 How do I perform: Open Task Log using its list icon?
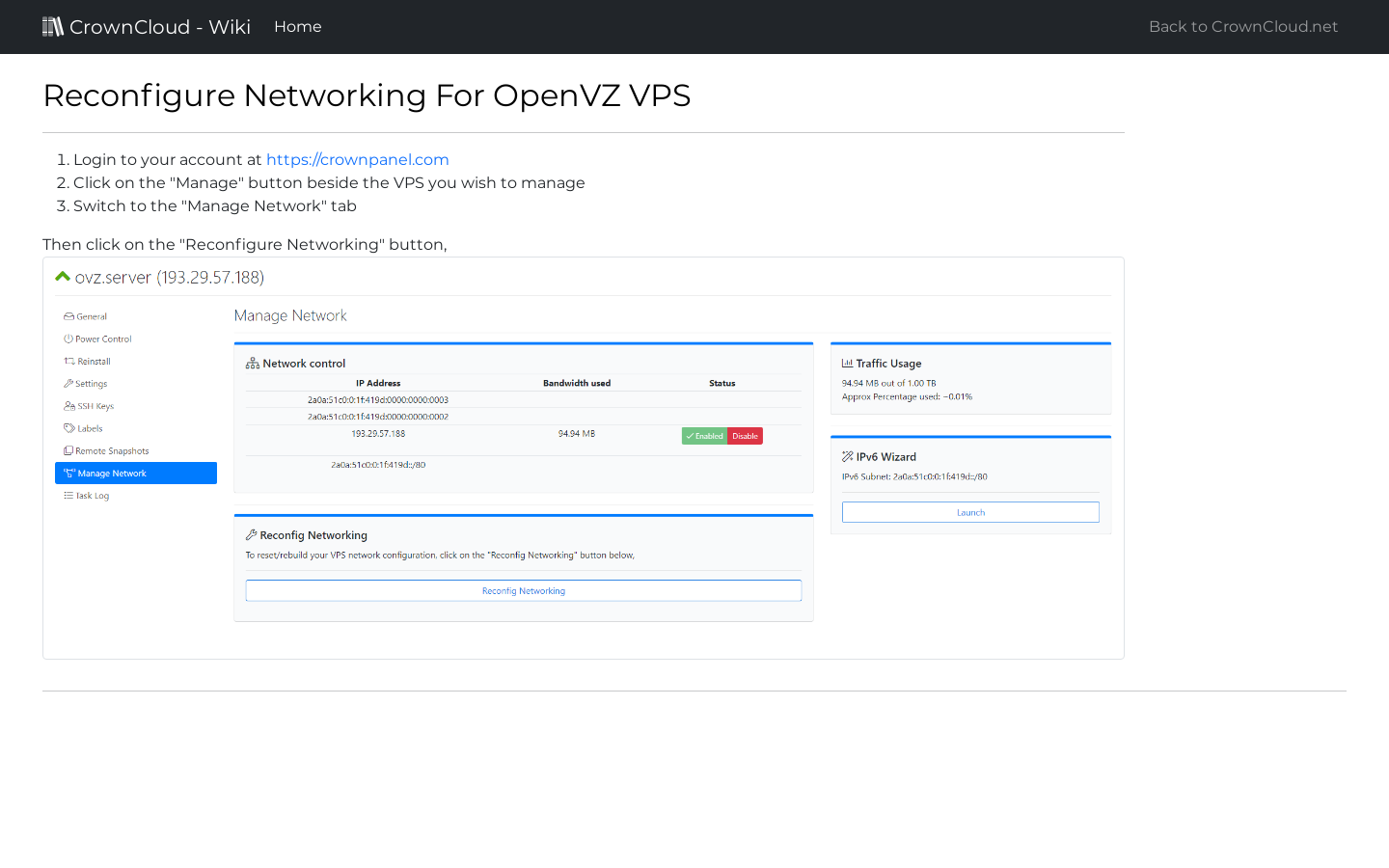point(67,495)
